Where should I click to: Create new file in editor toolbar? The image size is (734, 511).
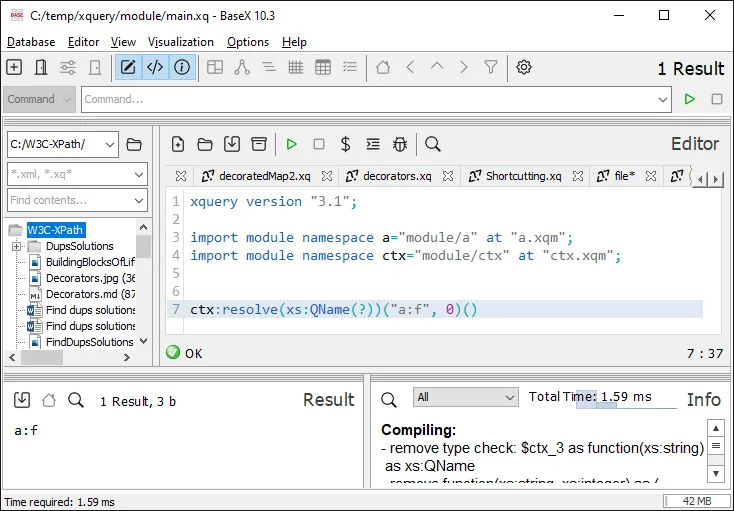178,144
